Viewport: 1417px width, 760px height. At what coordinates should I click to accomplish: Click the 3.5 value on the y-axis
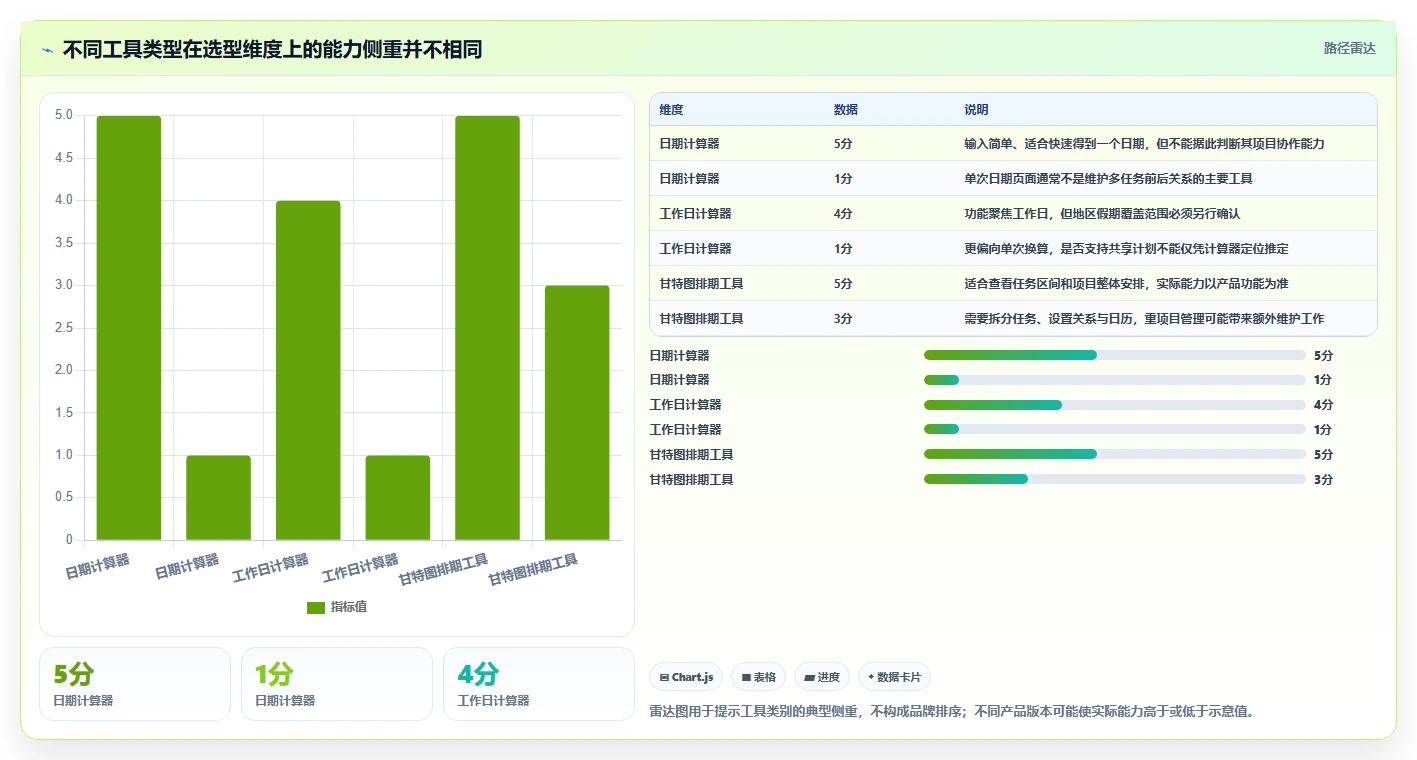point(63,243)
